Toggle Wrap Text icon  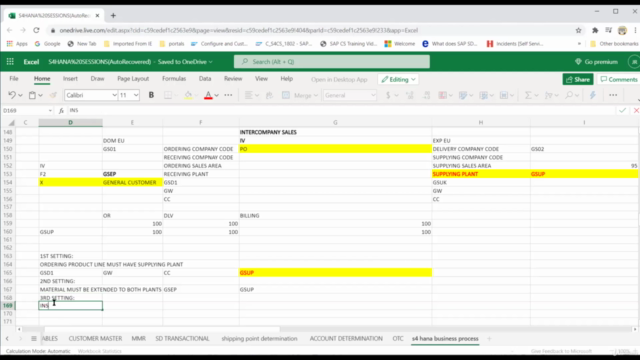pos(269,95)
